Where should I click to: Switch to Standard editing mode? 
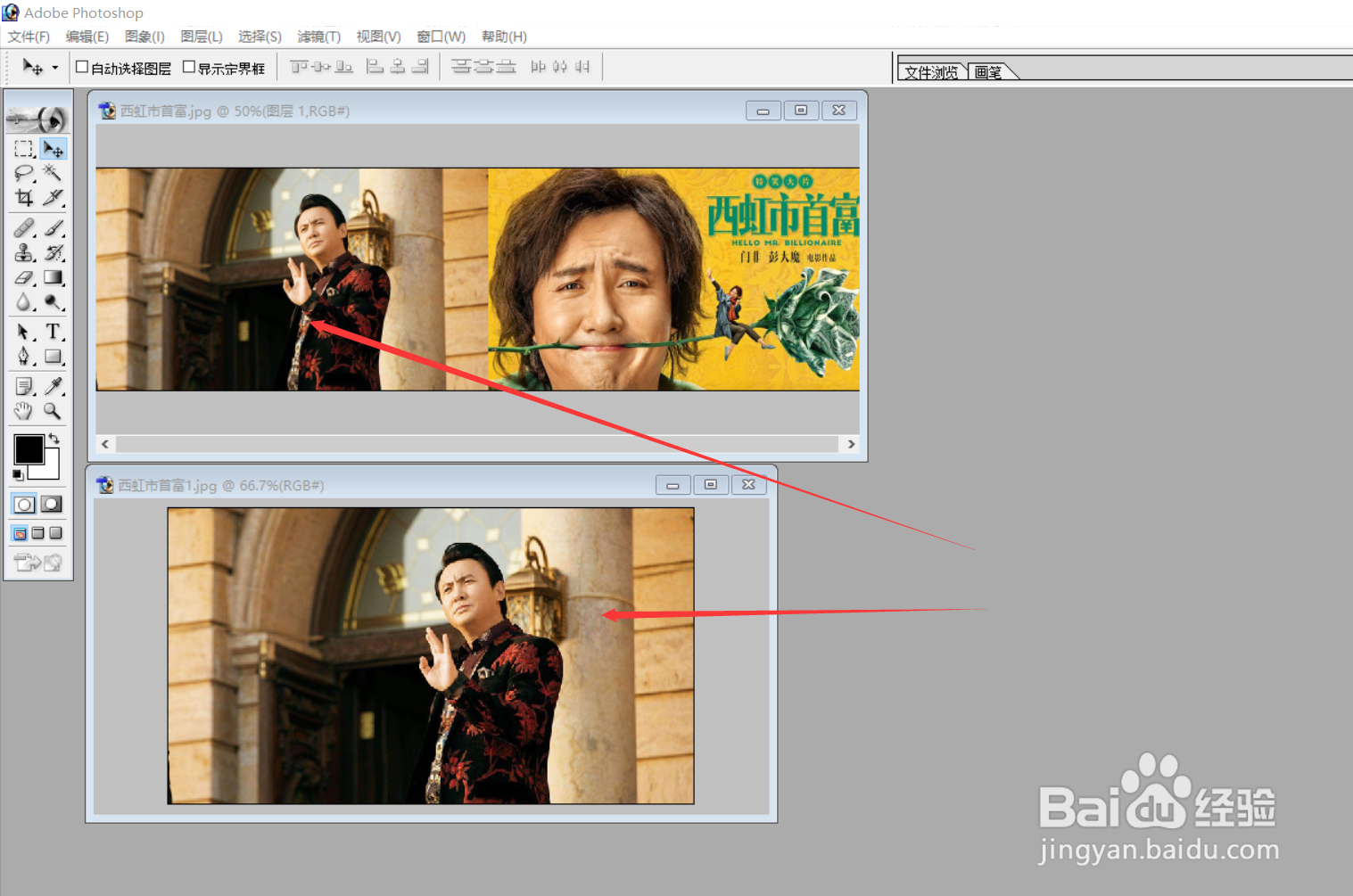(24, 505)
